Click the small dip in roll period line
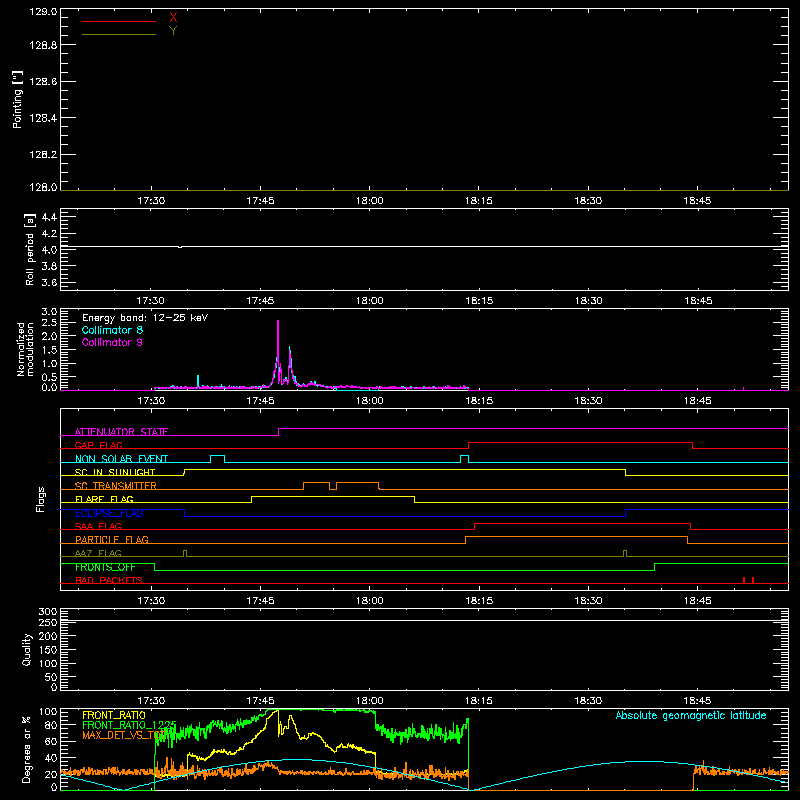The image size is (800, 800). tap(180, 247)
